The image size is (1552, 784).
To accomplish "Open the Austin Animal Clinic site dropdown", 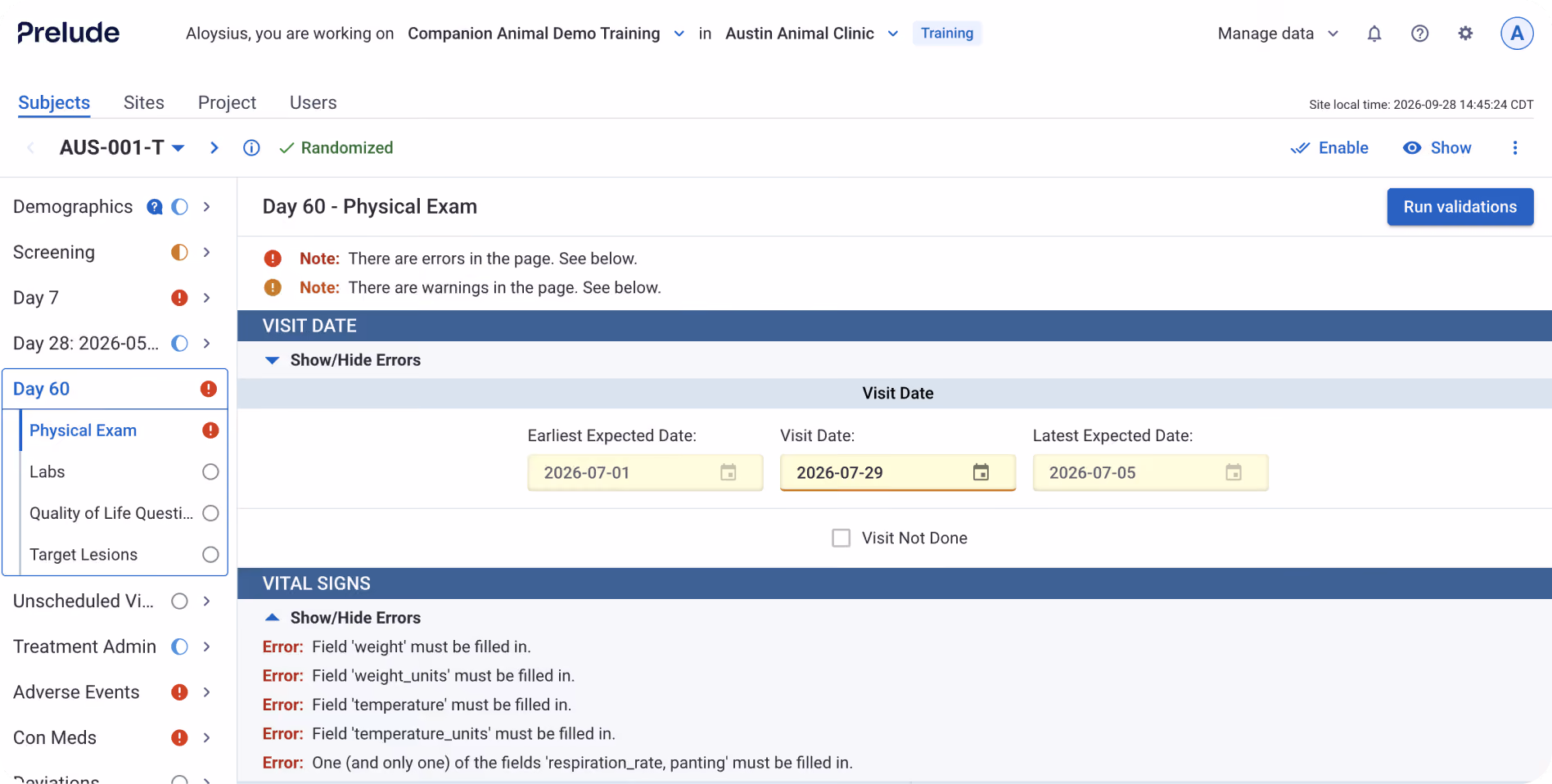I will click(x=812, y=34).
